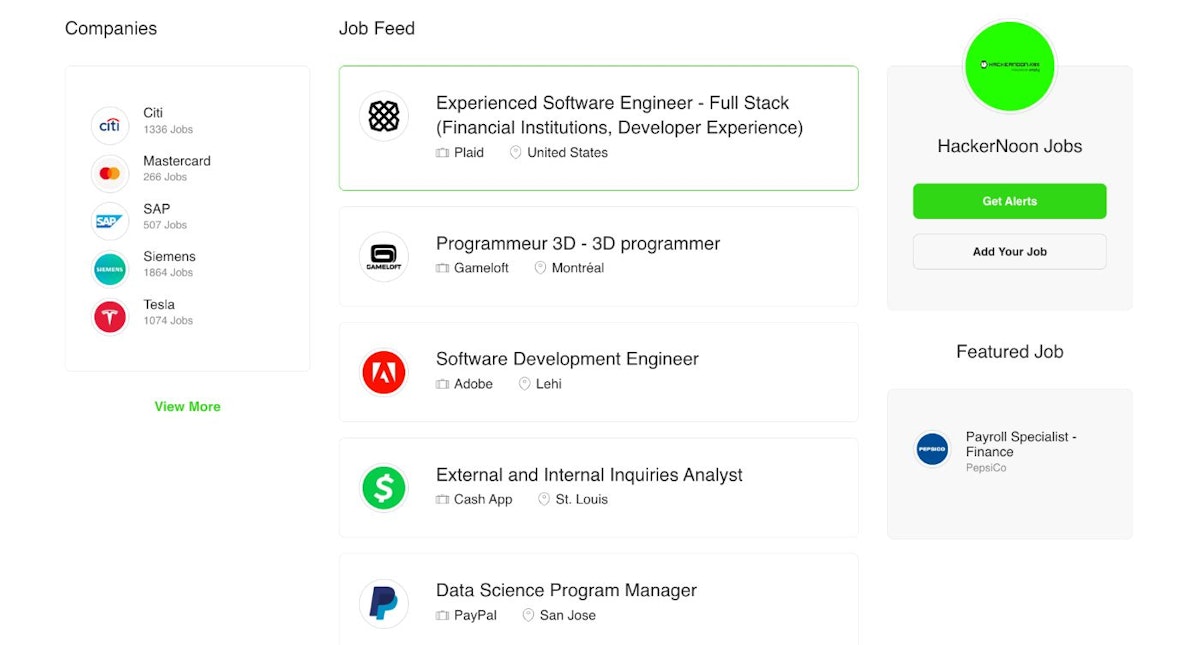Viewport: 1200px width, 645px height.
Task: Open the Payroll Specialist - Finance featured job
Action: tap(1020, 444)
